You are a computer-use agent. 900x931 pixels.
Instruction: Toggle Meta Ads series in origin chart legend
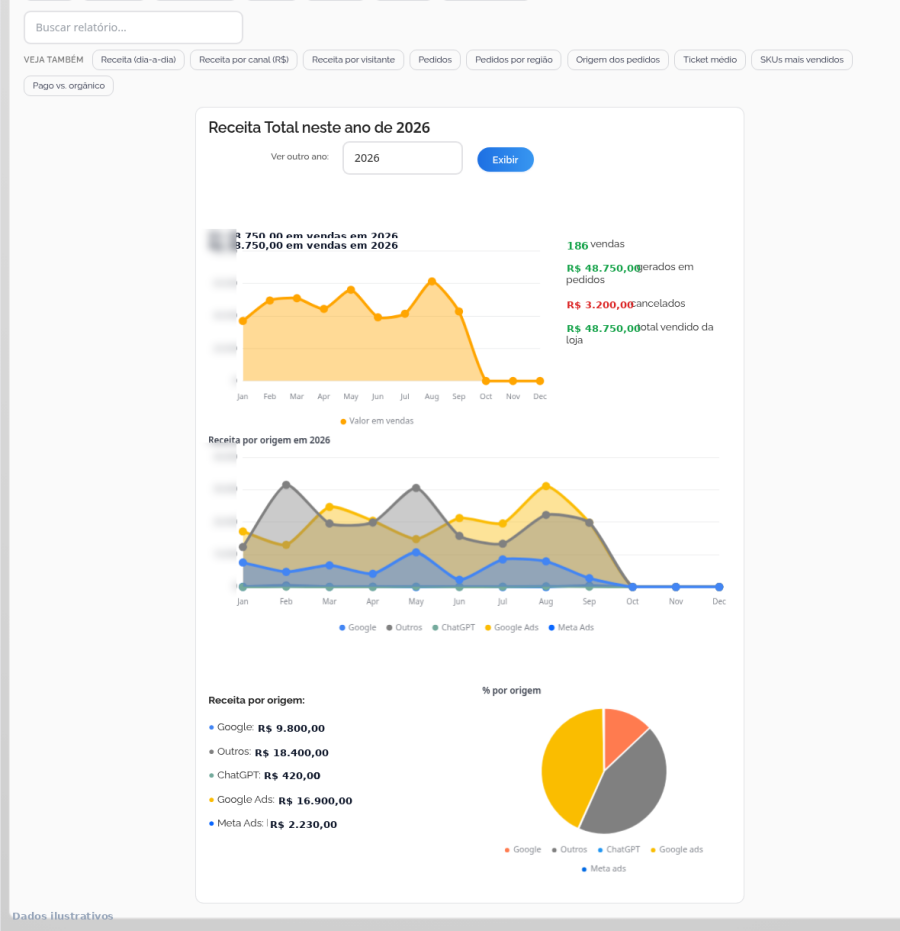[x=571, y=628]
